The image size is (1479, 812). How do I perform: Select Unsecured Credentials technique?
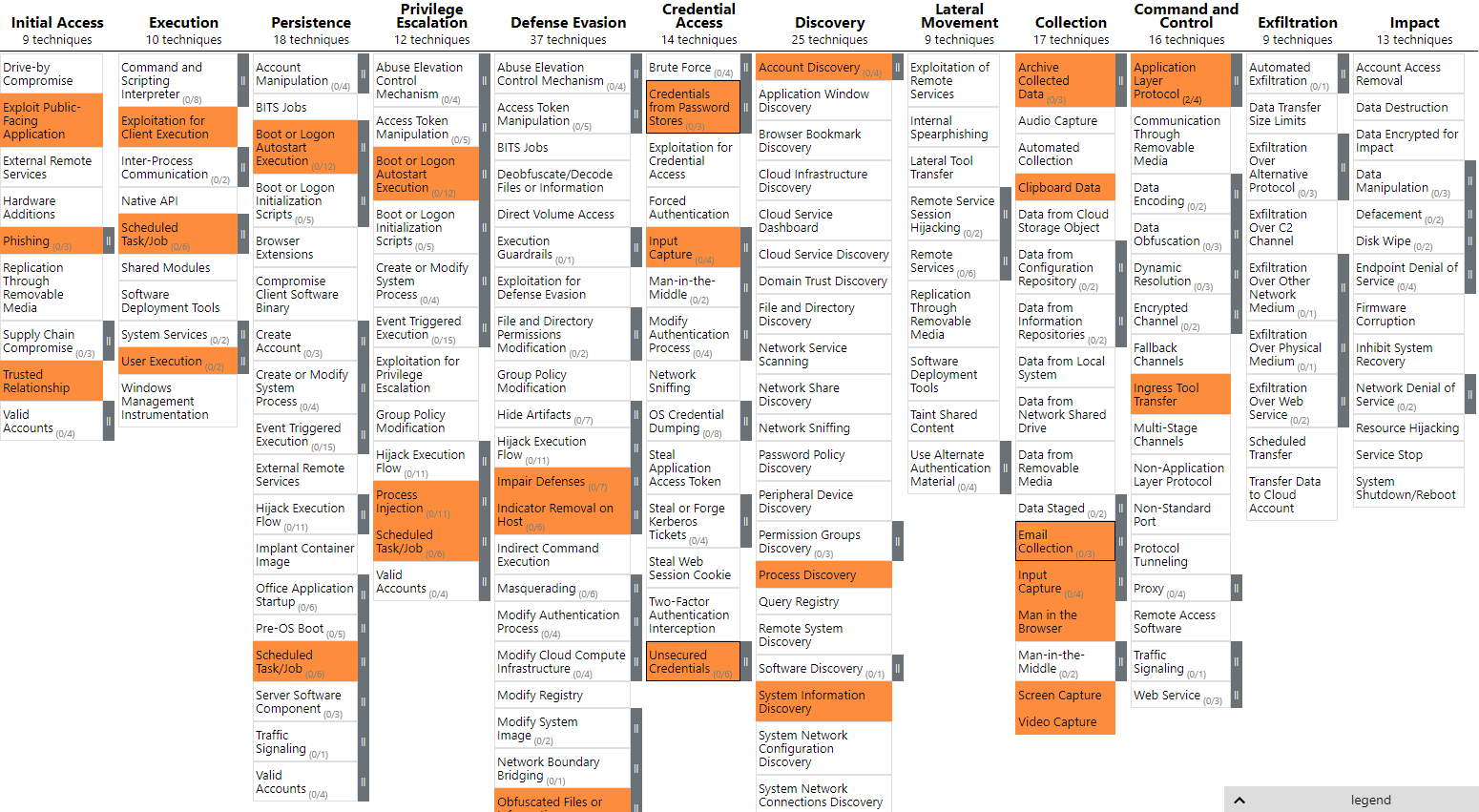pyautogui.click(x=693, y=661)
